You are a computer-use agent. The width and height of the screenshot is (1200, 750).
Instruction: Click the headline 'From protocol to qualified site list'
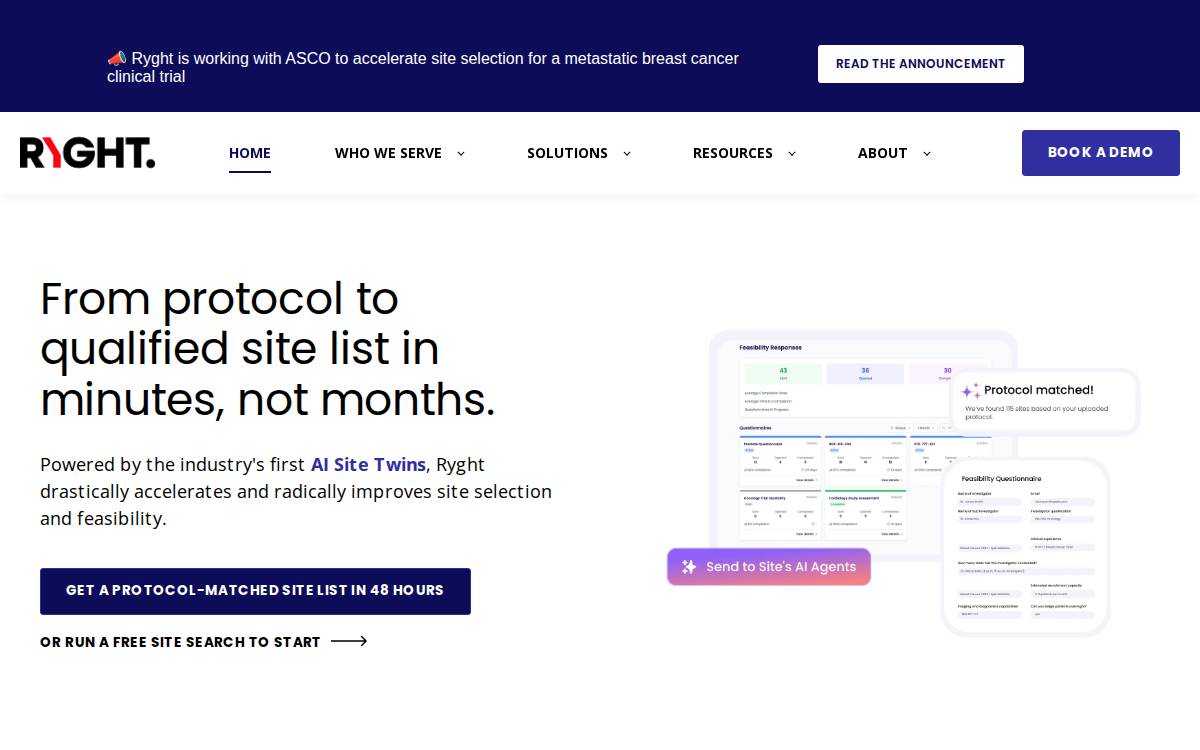tap(268, 348)
